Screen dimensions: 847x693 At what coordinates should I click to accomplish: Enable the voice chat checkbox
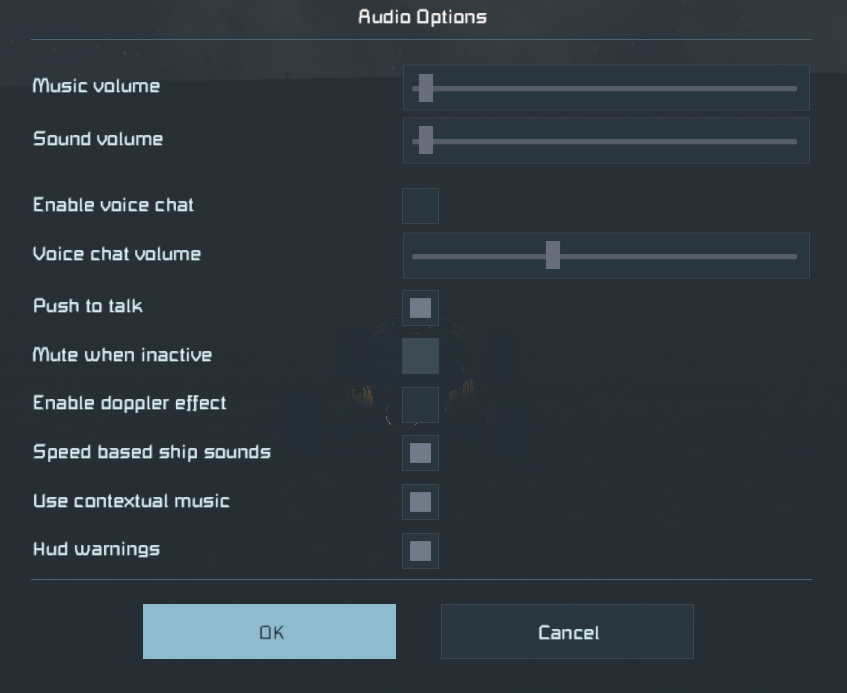pyautogui.click(x=420, y=206)
